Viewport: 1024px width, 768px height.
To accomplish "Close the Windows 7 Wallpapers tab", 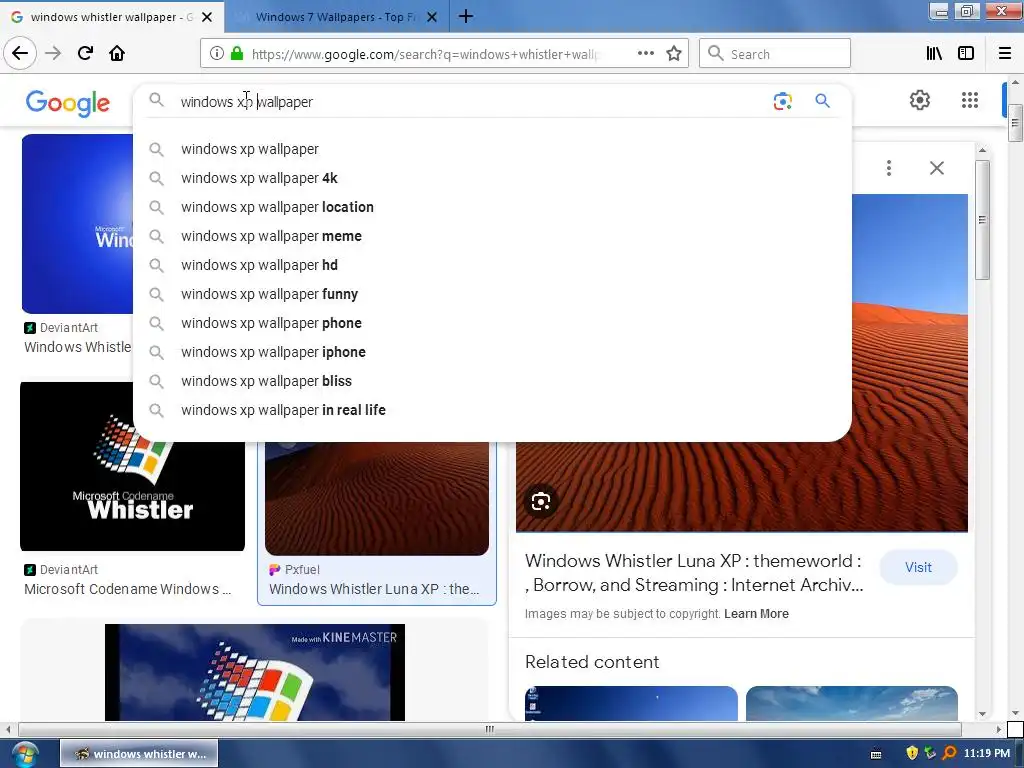I will tap(432, 17).
